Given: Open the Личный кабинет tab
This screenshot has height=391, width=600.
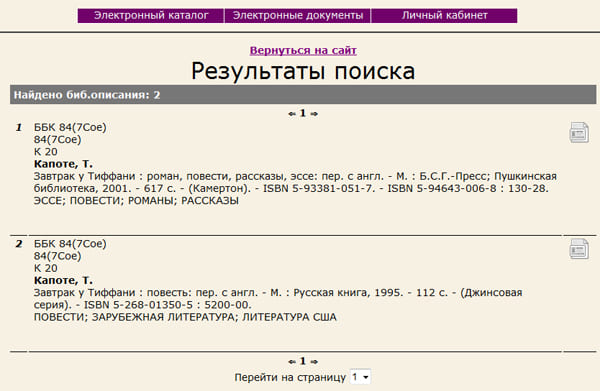Looking at the screenshot, I should click(444, 16).
